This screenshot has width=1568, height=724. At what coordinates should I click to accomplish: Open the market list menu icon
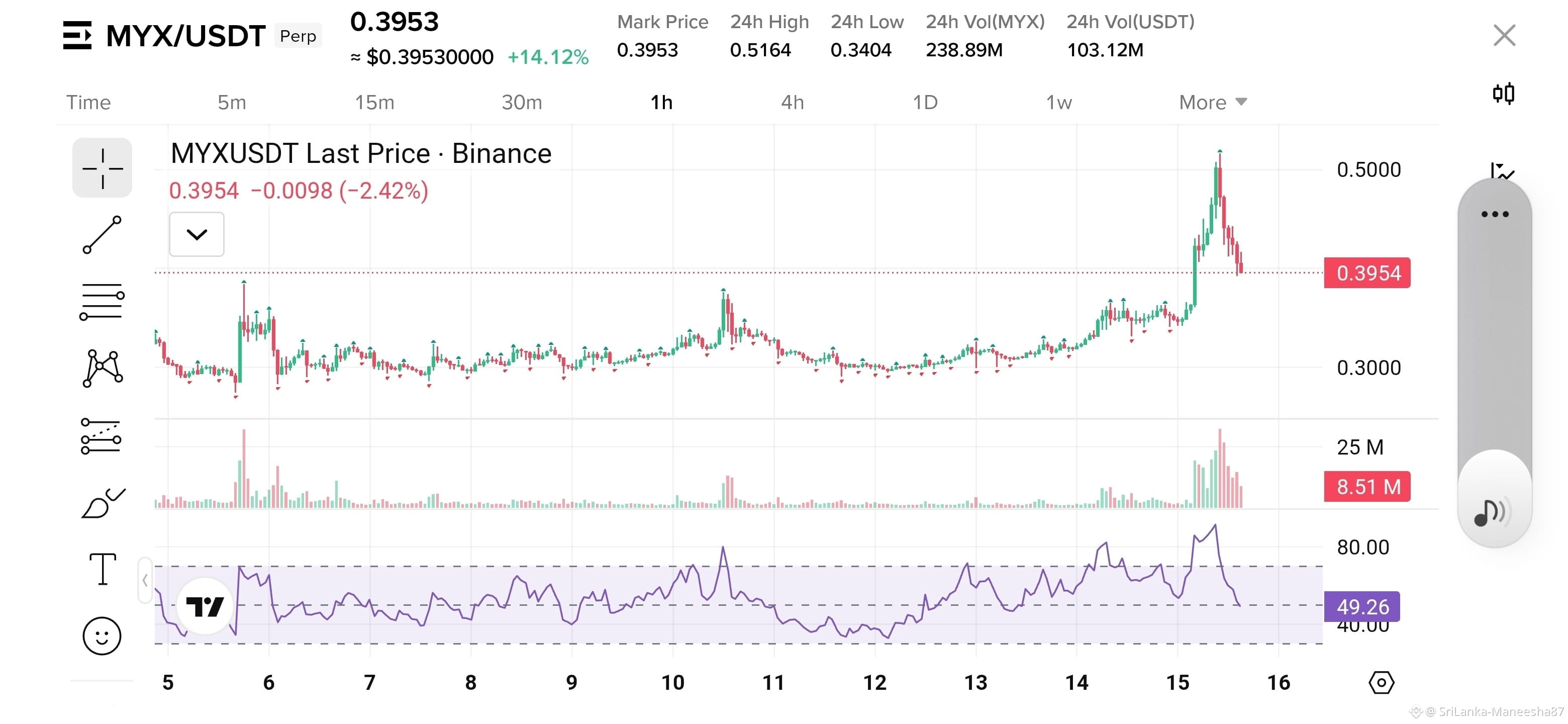[x=77, y=35]
